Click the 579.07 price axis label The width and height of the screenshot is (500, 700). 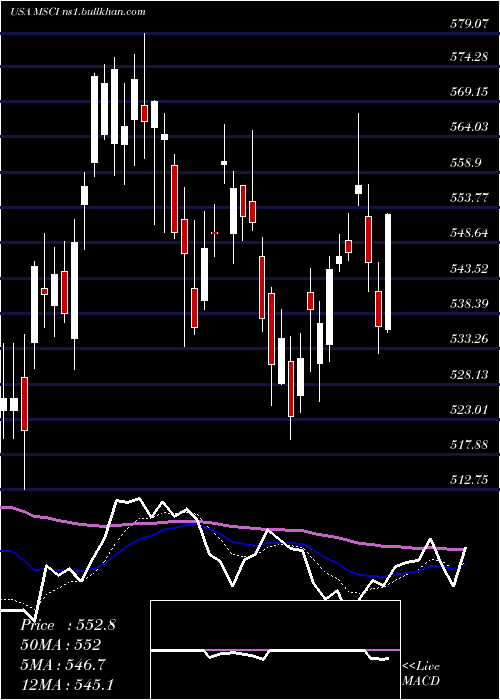click(x=469, y=24)
